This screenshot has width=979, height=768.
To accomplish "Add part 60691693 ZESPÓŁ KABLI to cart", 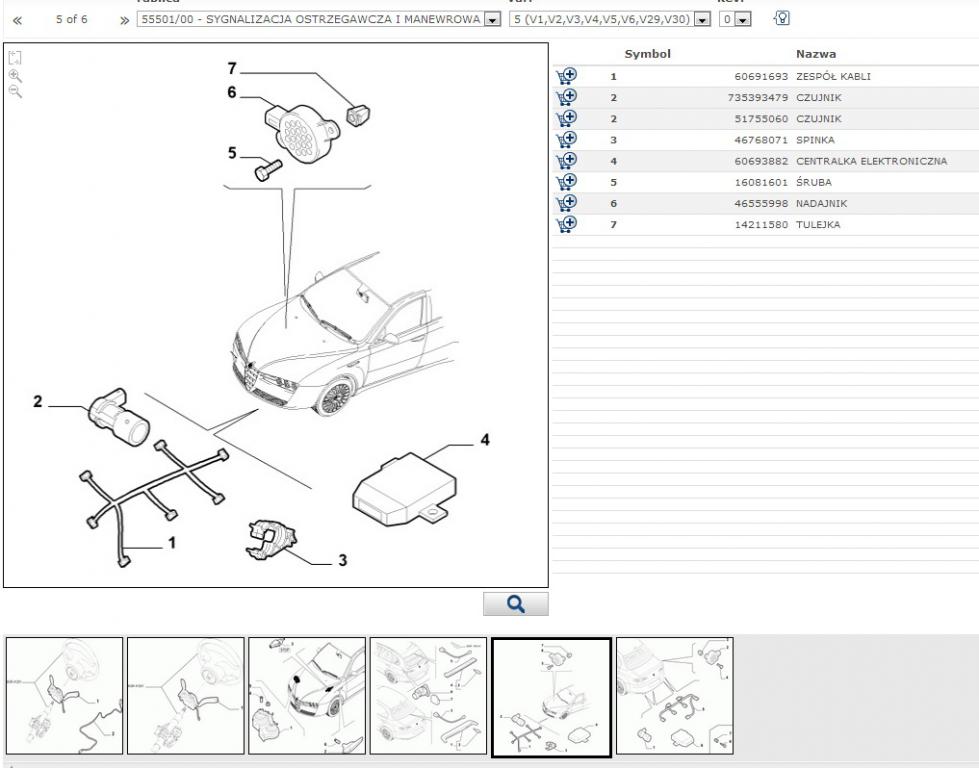I will tap(566, 76).
